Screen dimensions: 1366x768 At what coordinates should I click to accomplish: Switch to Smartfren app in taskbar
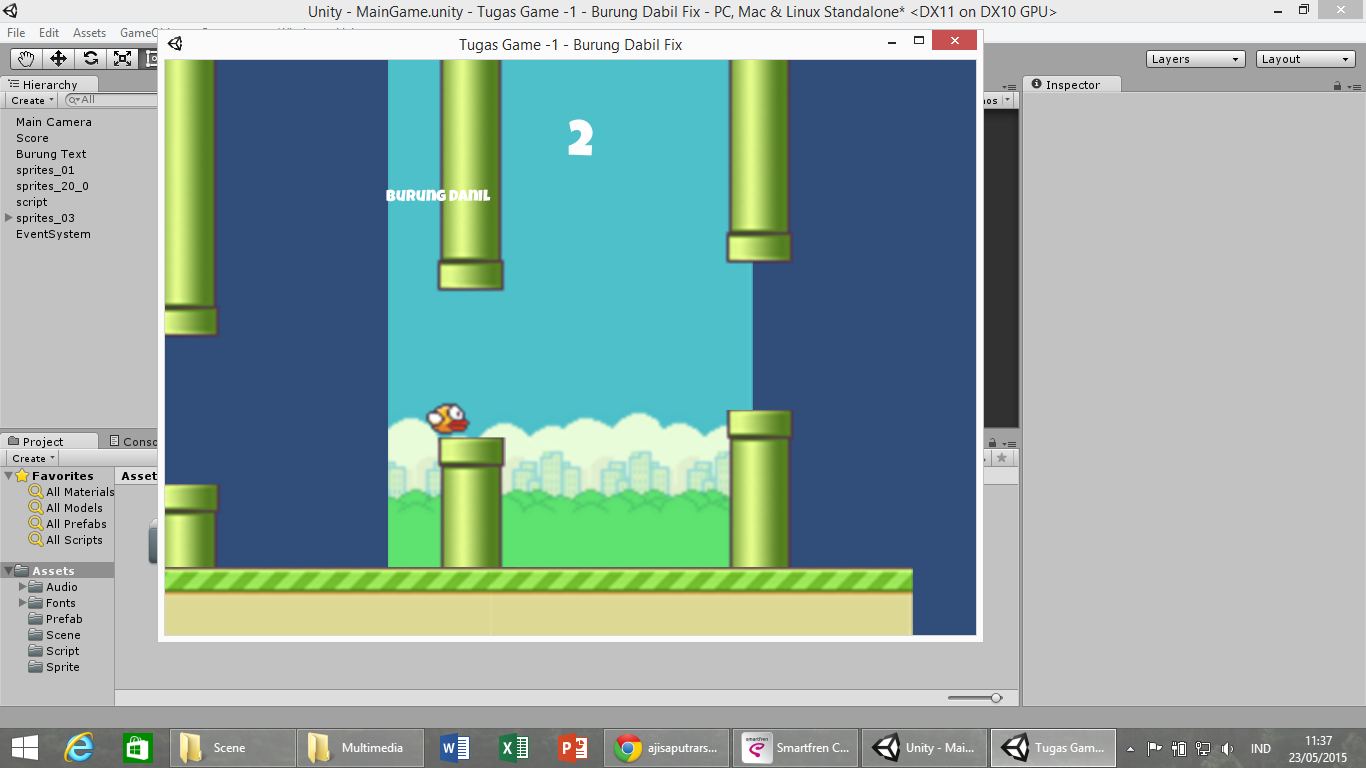(796, 747)
